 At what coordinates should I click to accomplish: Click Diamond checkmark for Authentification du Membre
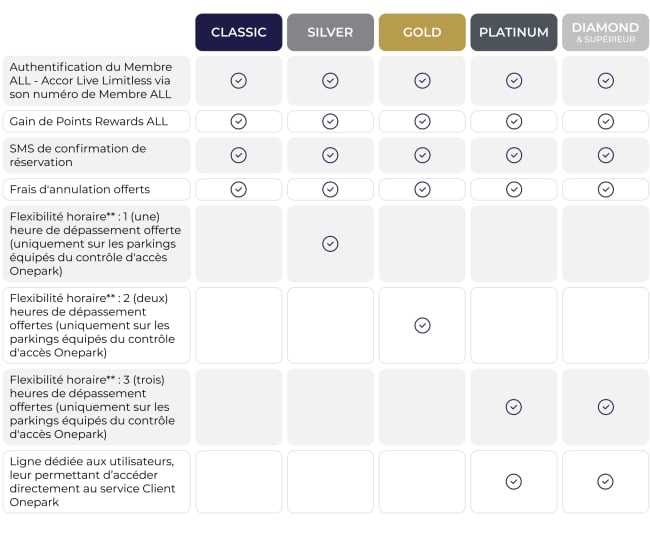coord(605,81)
